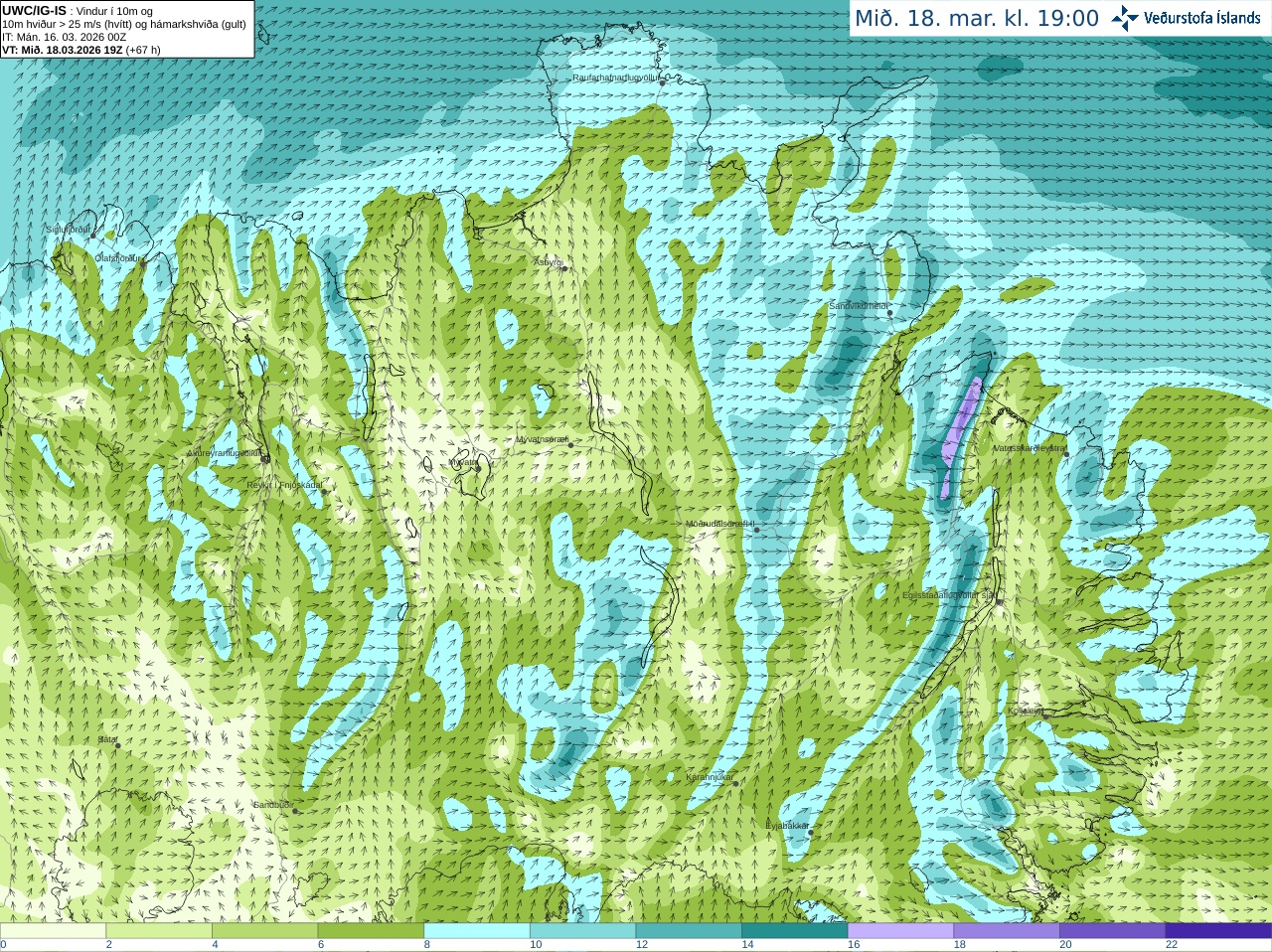Click the legend tick label 16
Screen dimensions: 1272x952
[854, 945]
